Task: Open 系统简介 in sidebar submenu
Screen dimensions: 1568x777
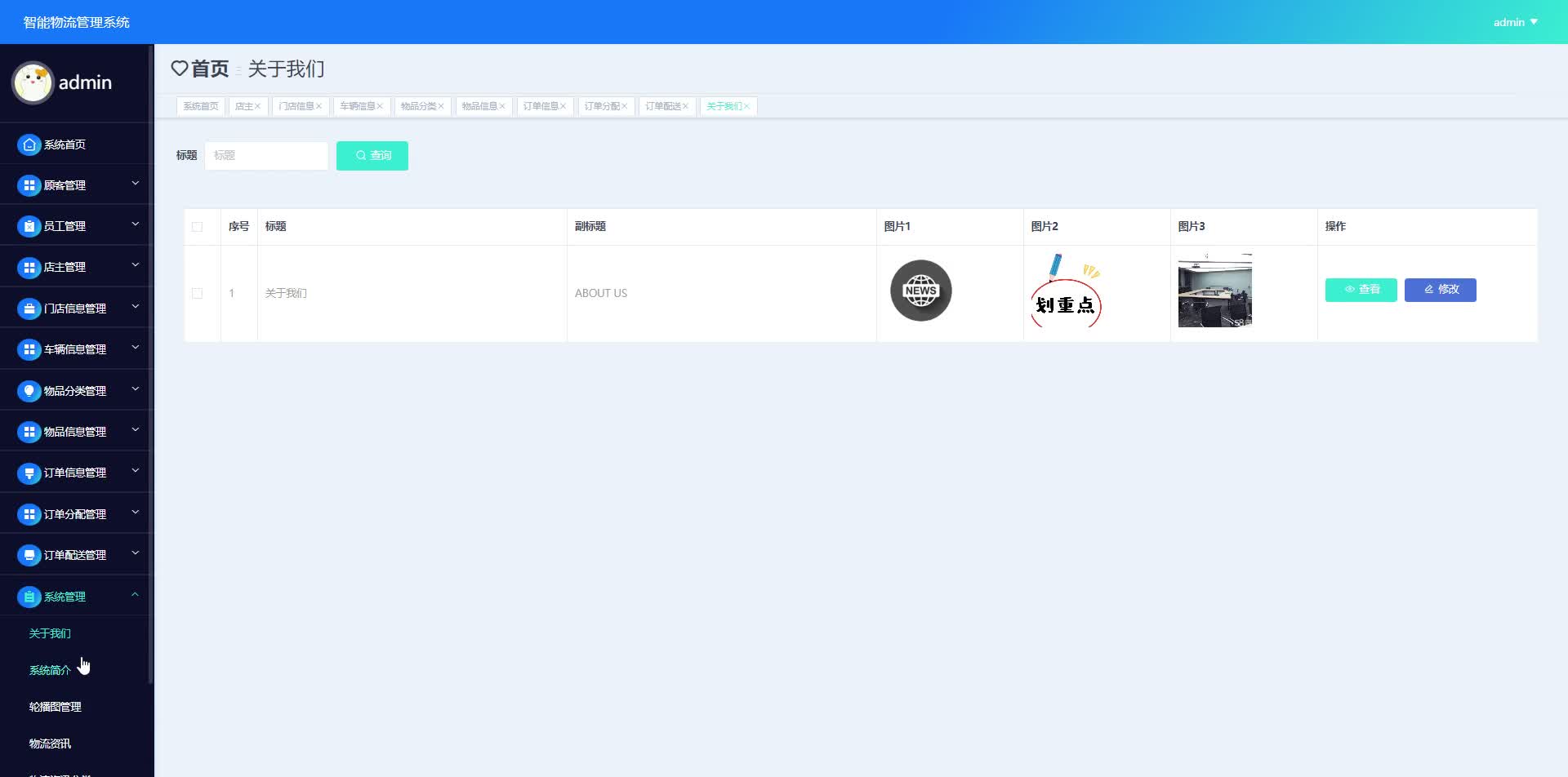Action: (50, 670)
